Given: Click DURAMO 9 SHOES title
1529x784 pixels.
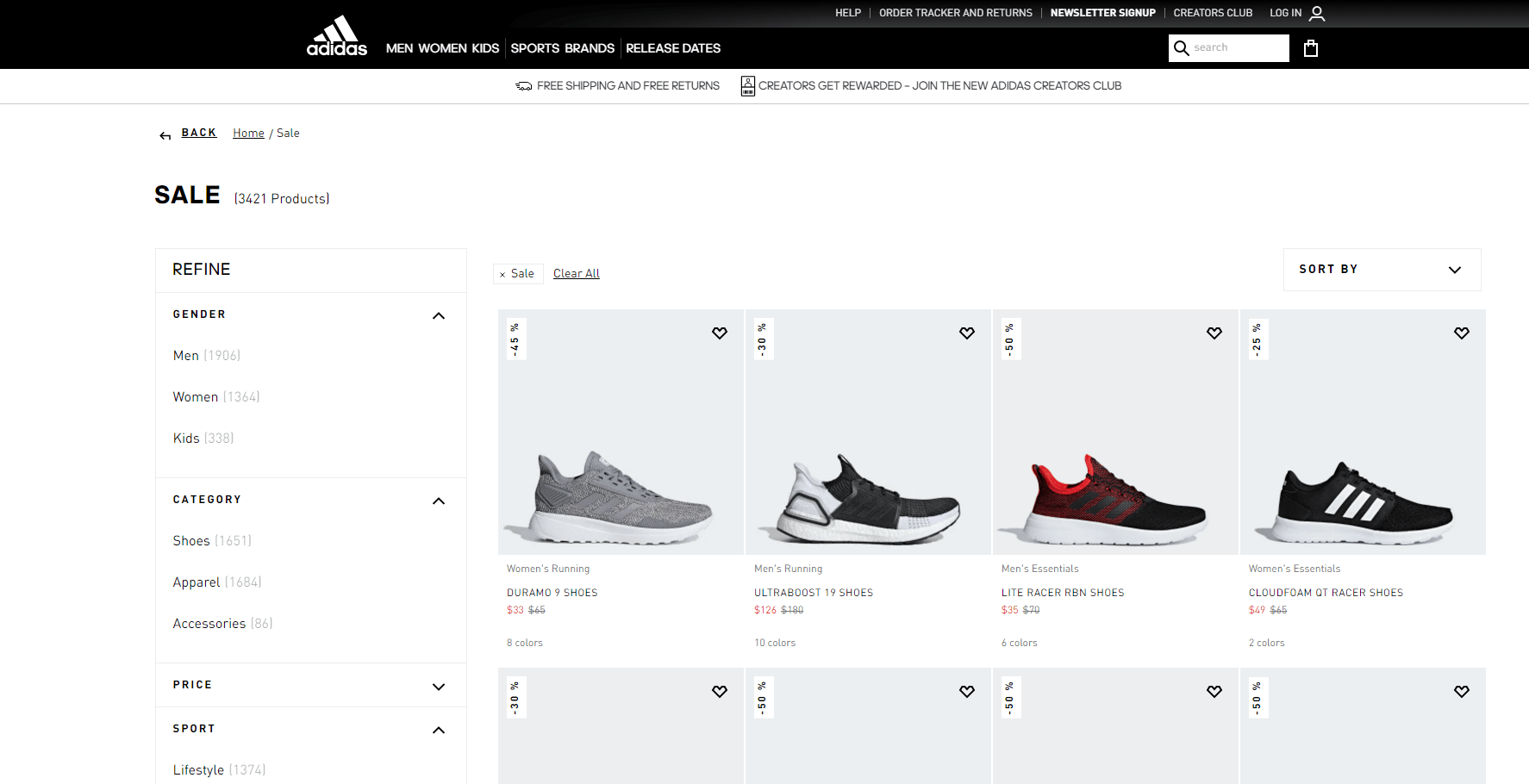Looking at the screenshot, I should pyautogui.click(x=552, y=593).
